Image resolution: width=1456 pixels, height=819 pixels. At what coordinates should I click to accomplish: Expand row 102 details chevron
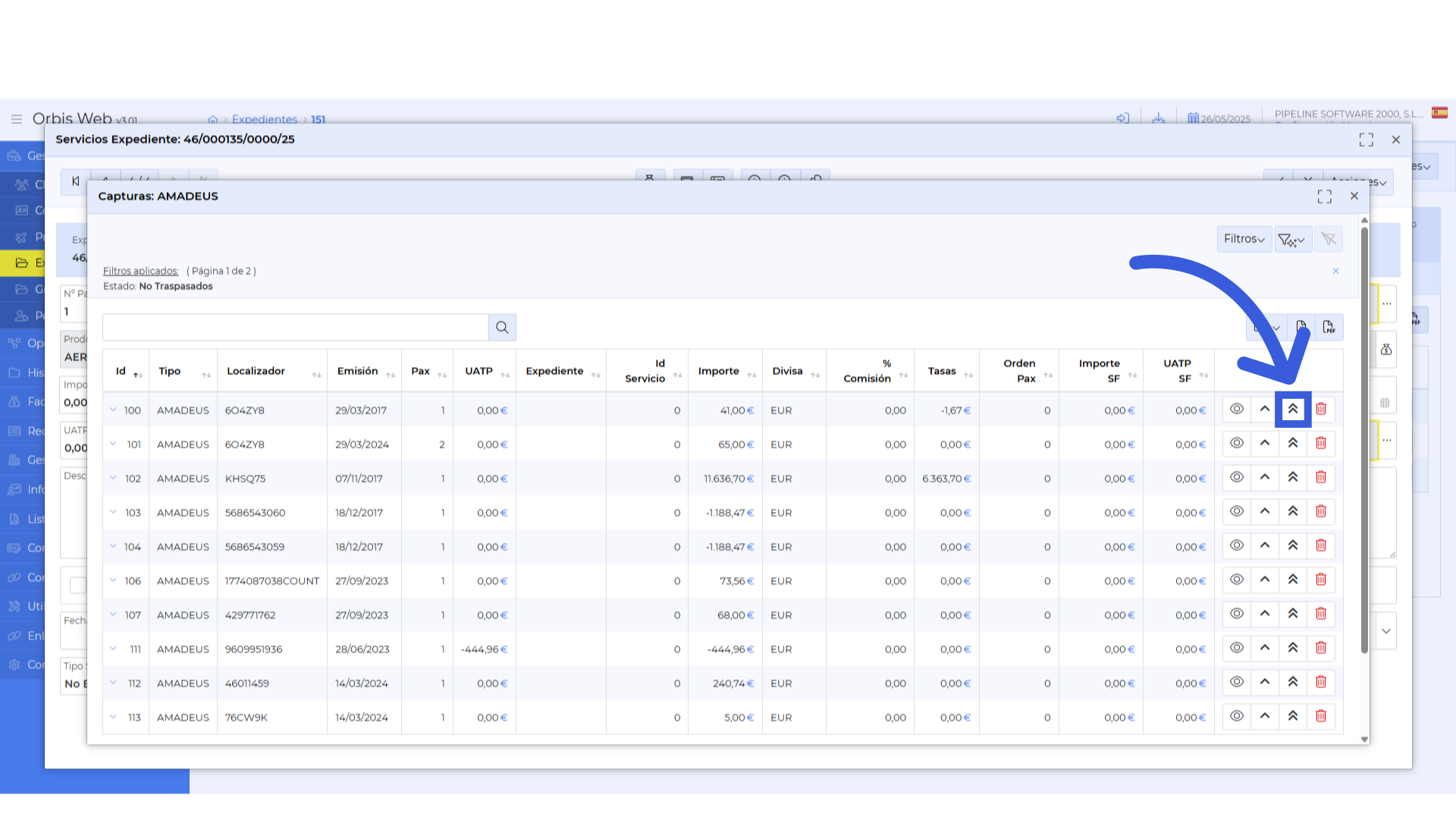113,478
